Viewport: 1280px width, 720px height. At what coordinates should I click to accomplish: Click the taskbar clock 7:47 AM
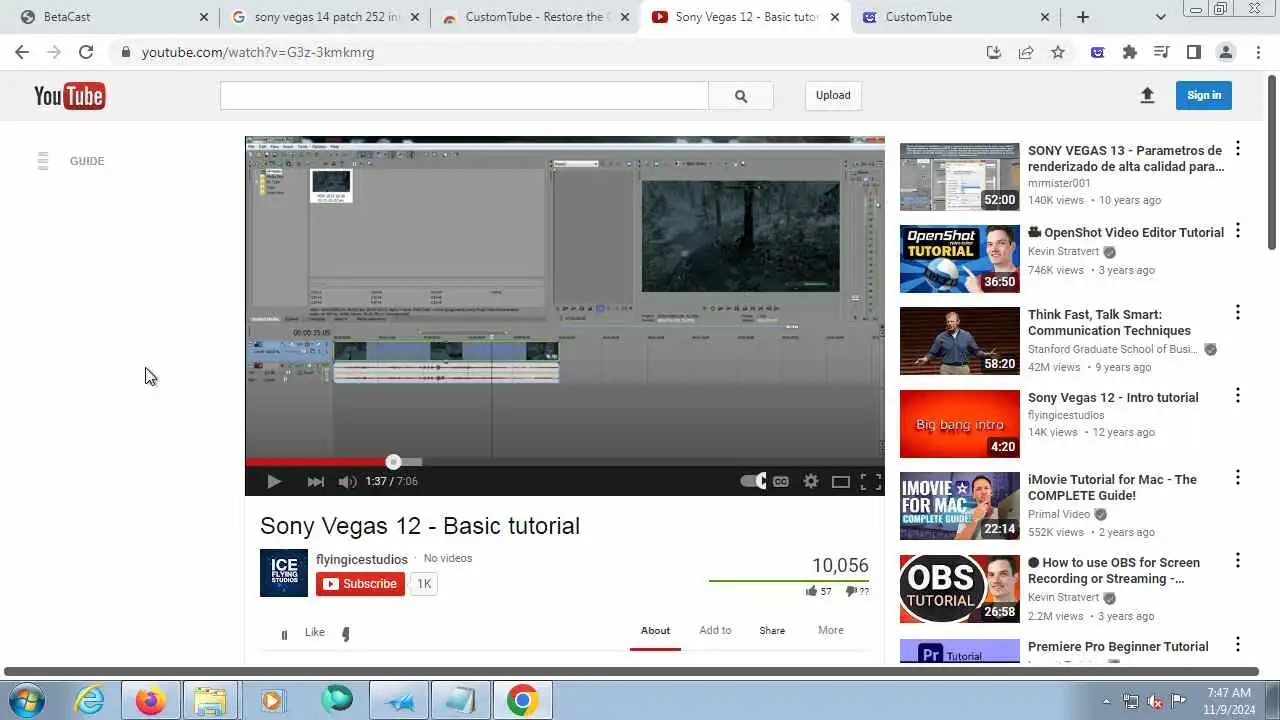(1229, 692)
